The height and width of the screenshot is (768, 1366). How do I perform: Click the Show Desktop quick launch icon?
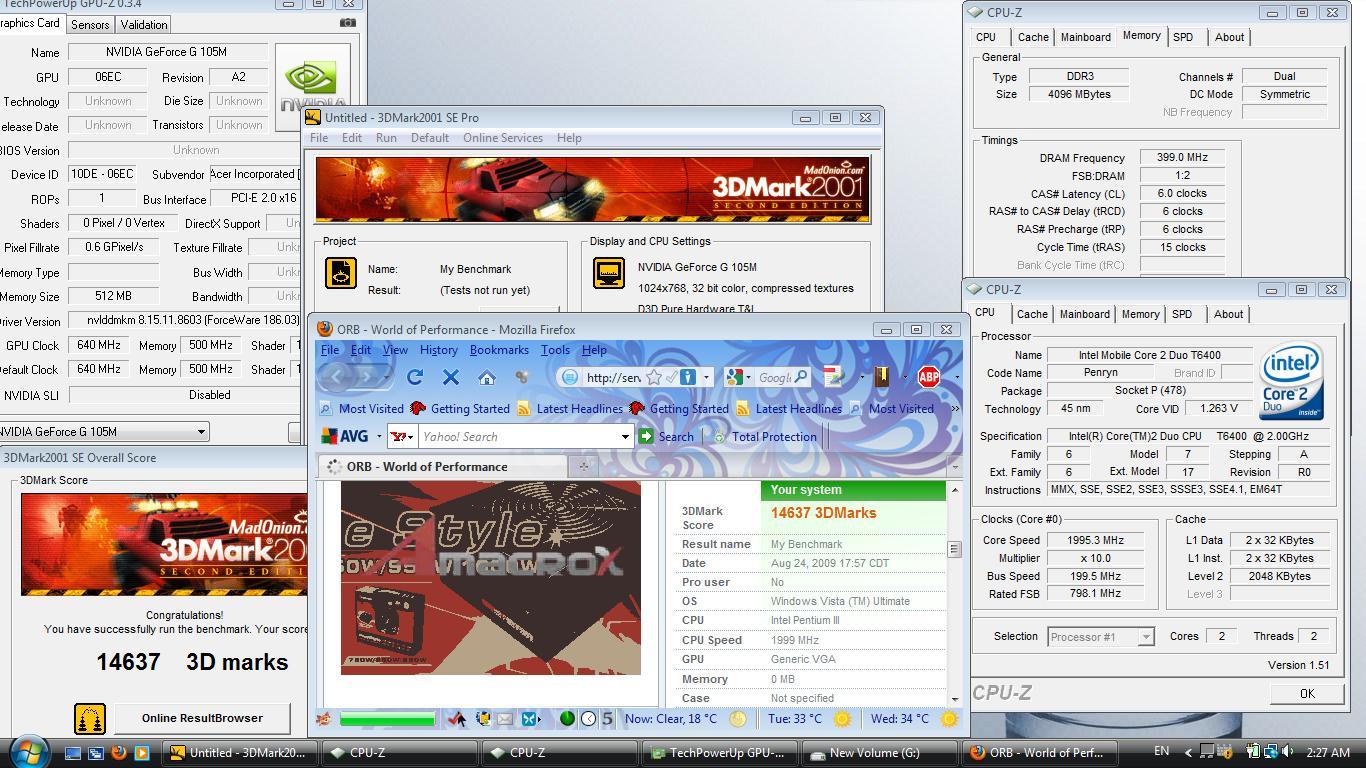tap(73, 752)
